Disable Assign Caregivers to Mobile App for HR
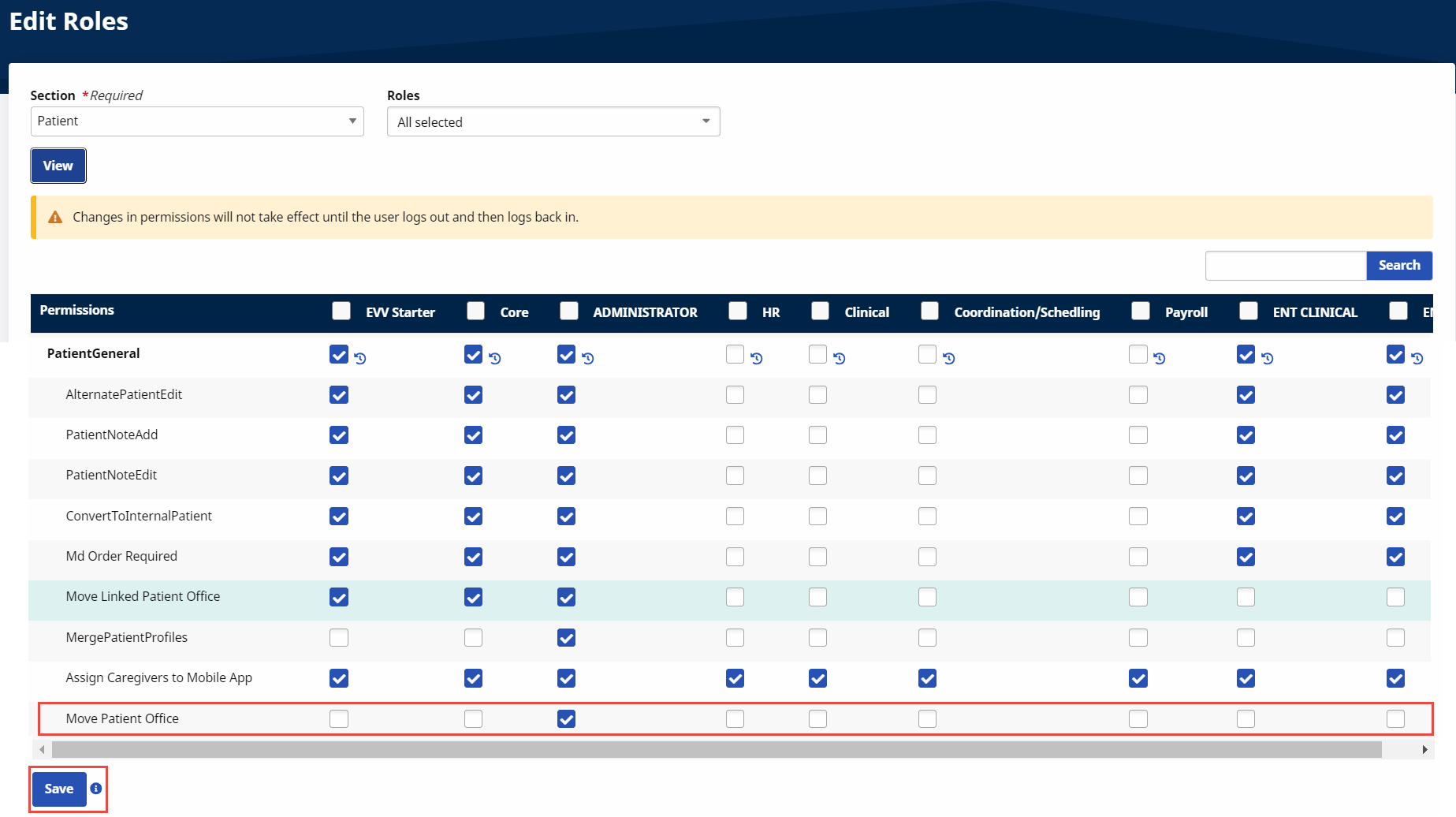The image size is (1456, 817). point(735,678)
